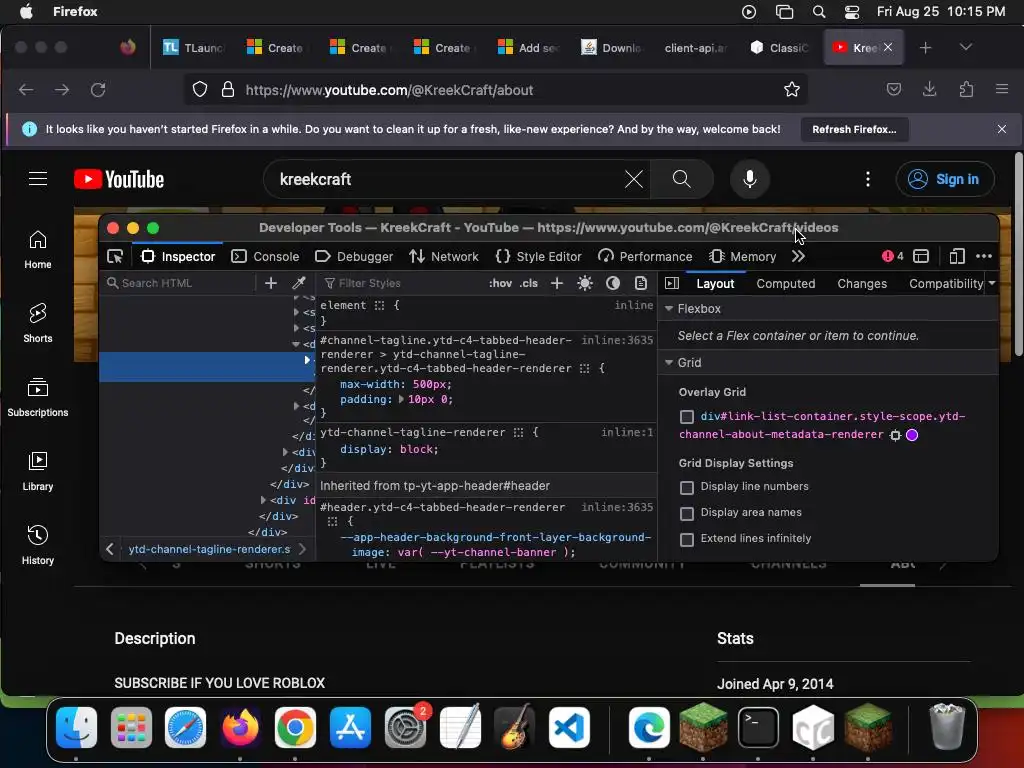
Task: Enable Display area names
Action: [x=686, y=514]
